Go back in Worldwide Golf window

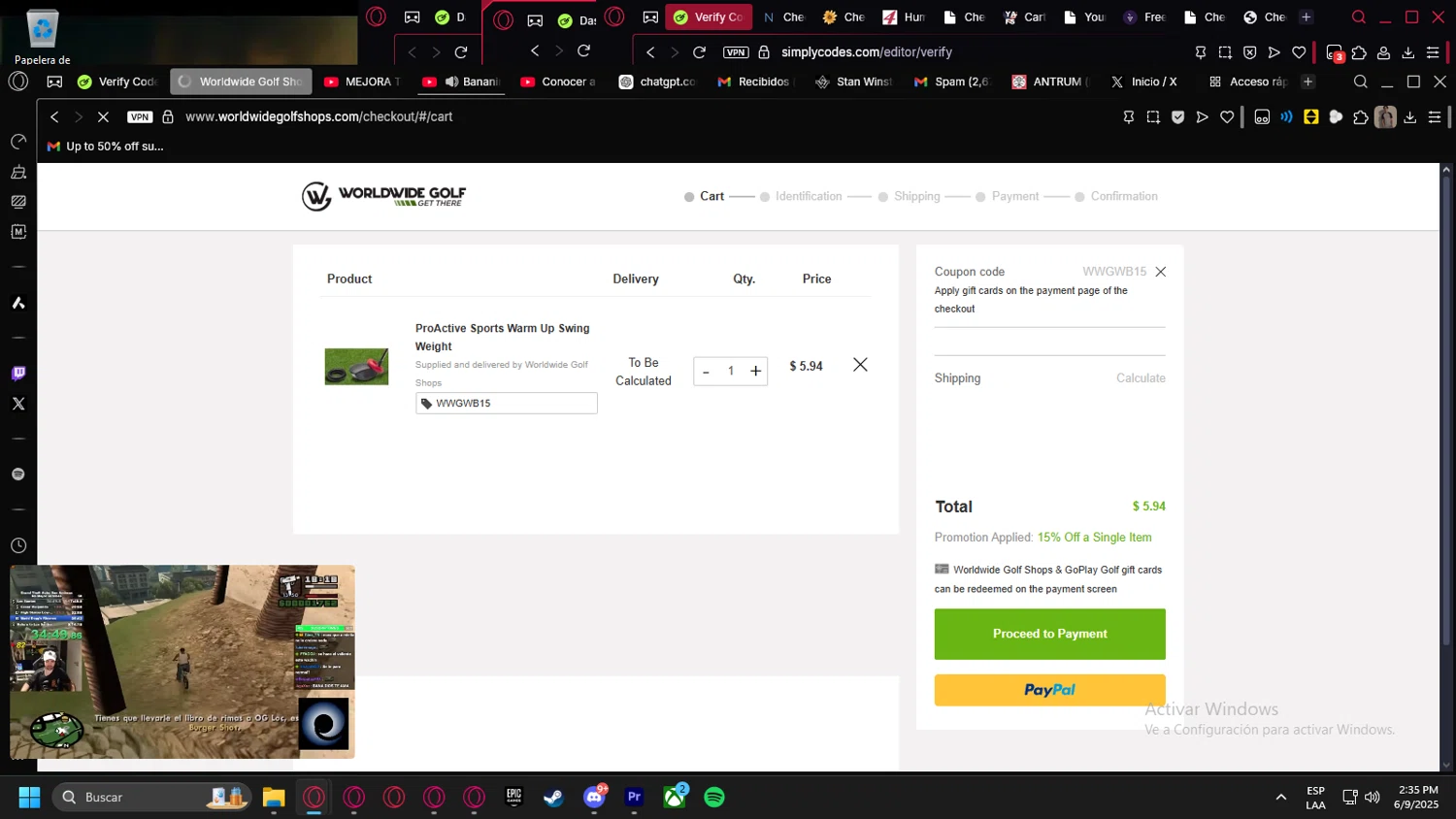pos(54,116)
